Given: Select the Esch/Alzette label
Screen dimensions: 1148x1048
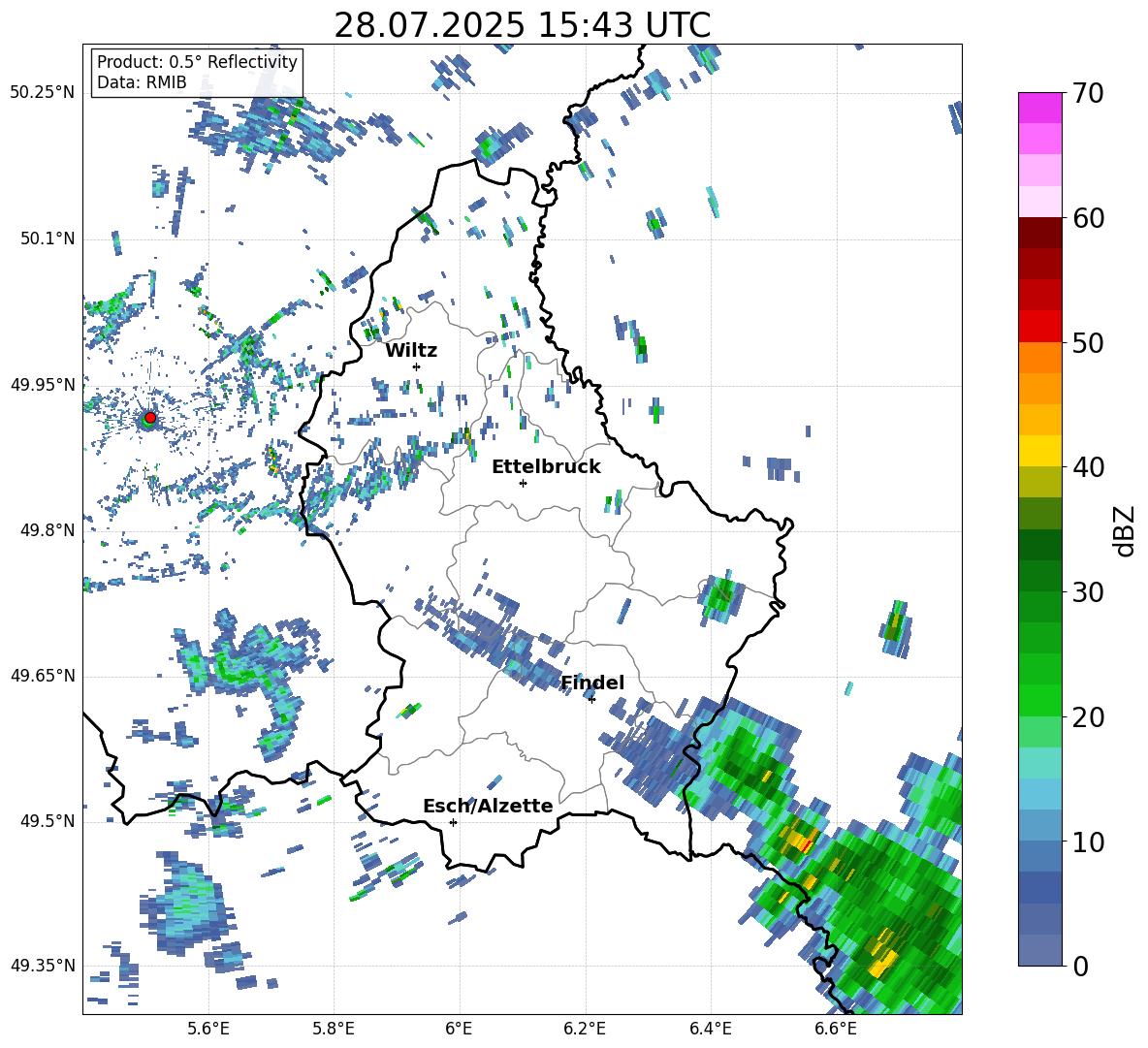Looking at the screenshot, I should pos(488,806).
